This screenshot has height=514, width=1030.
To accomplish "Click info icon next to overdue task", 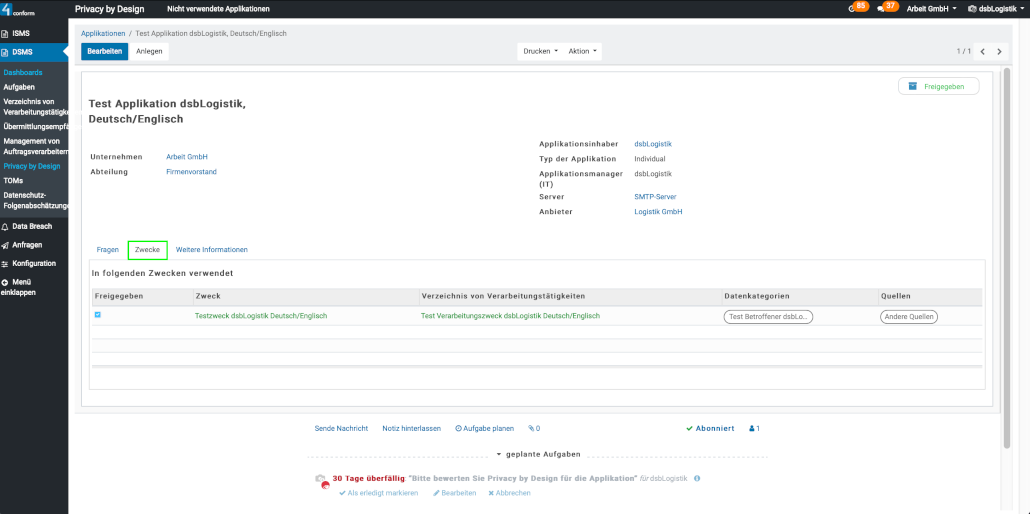I will click(696, 479).
